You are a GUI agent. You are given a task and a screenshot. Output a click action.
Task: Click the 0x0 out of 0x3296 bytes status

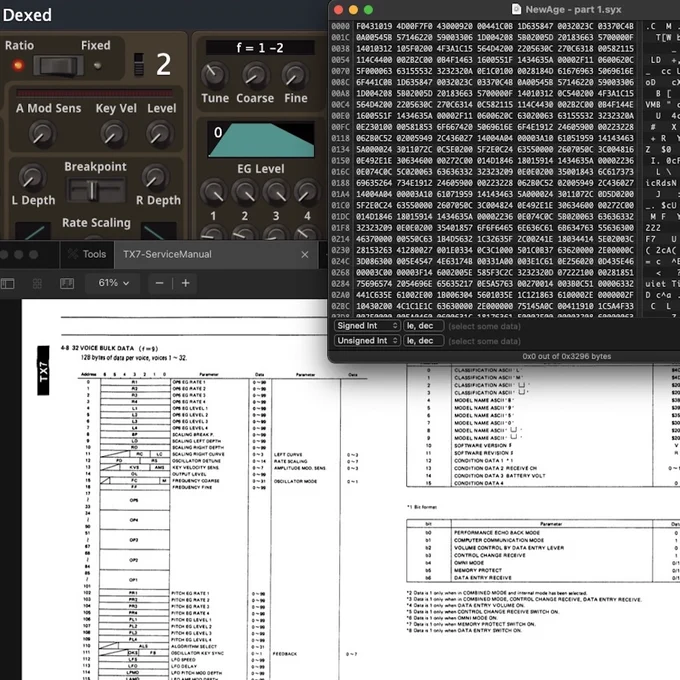coord(566,356)
